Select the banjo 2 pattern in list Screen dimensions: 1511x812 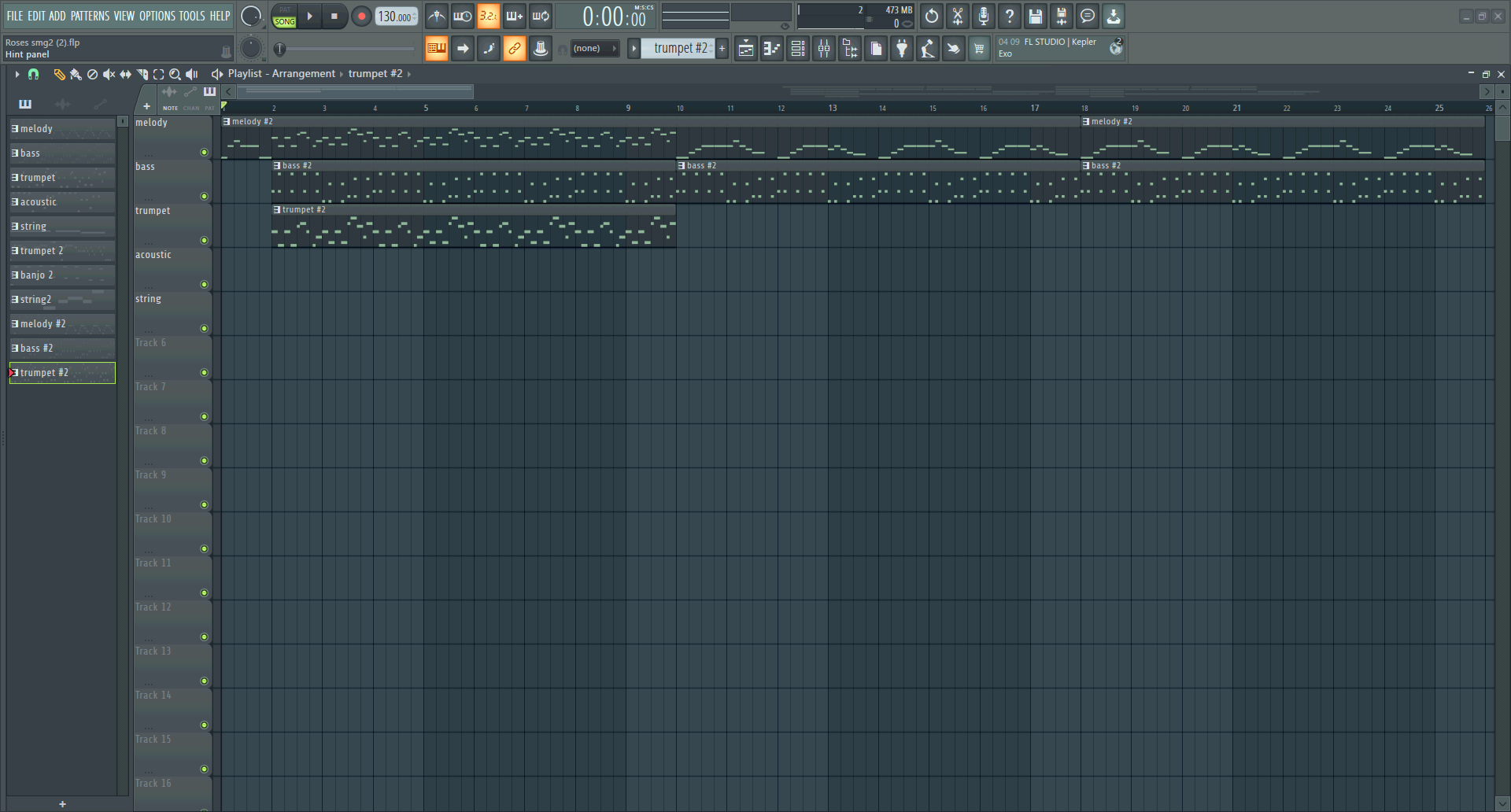[62, 275]
